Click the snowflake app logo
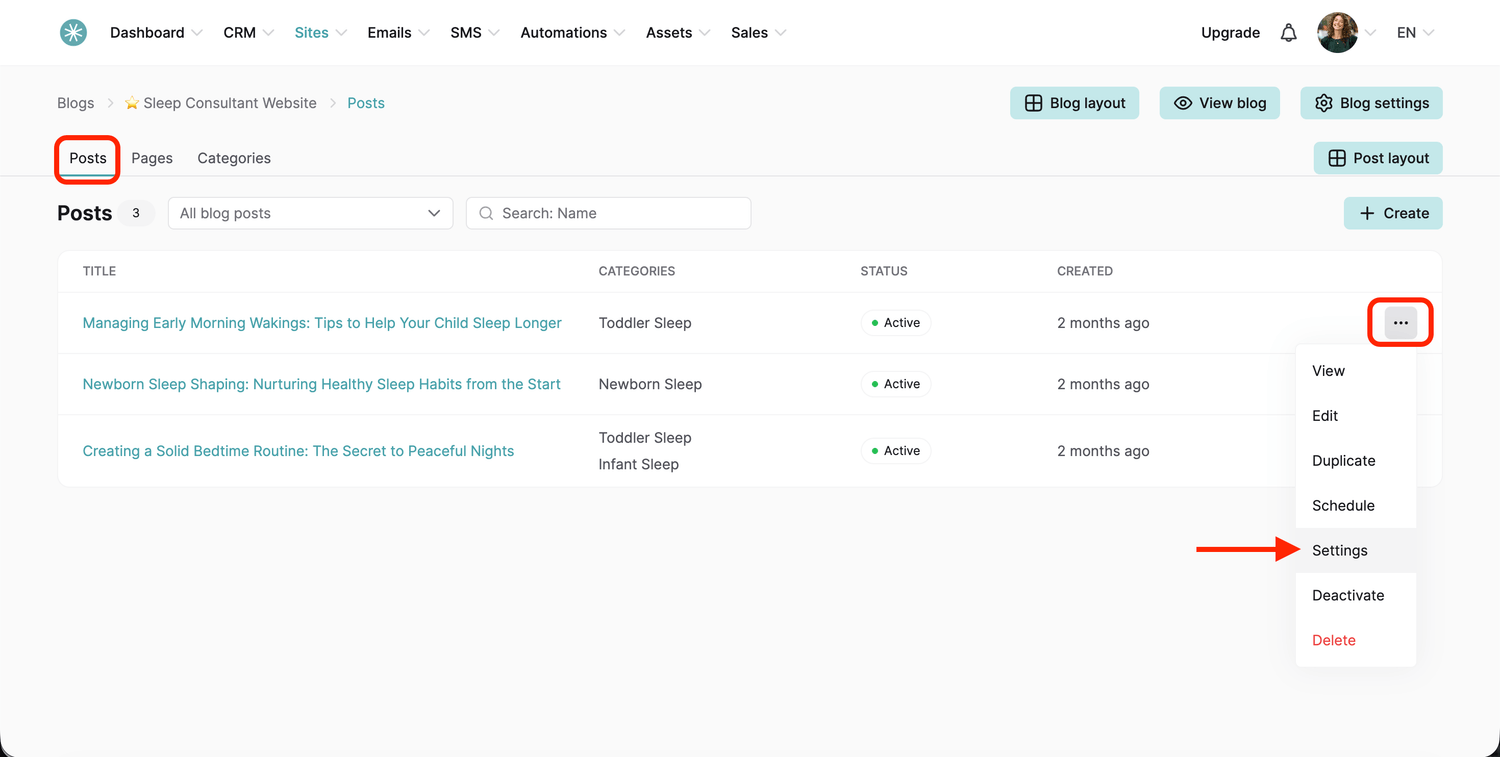This screenshot has width=1500, height=757. coord(73,33)
